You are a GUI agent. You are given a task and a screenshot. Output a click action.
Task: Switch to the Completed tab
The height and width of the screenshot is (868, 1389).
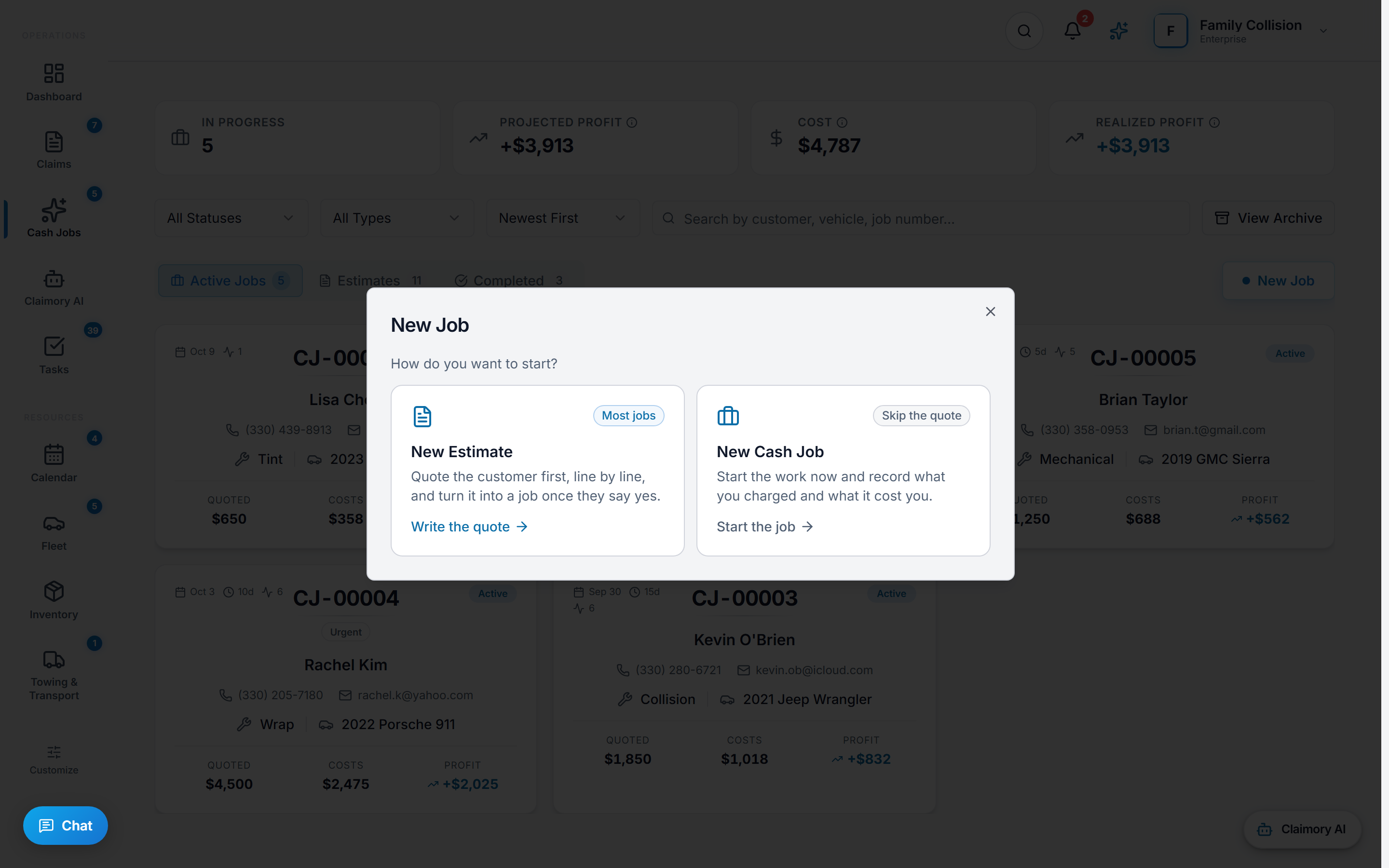510,281
